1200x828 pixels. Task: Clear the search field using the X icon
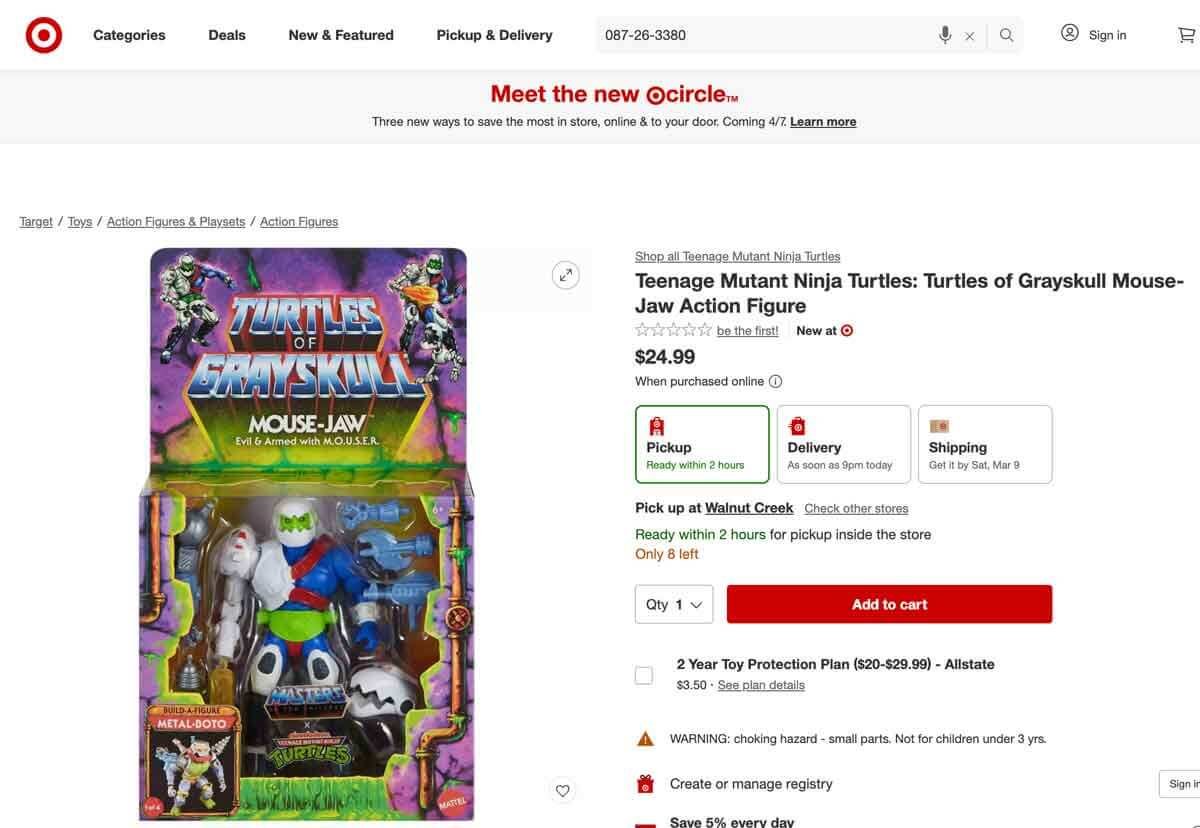(969, 33)
